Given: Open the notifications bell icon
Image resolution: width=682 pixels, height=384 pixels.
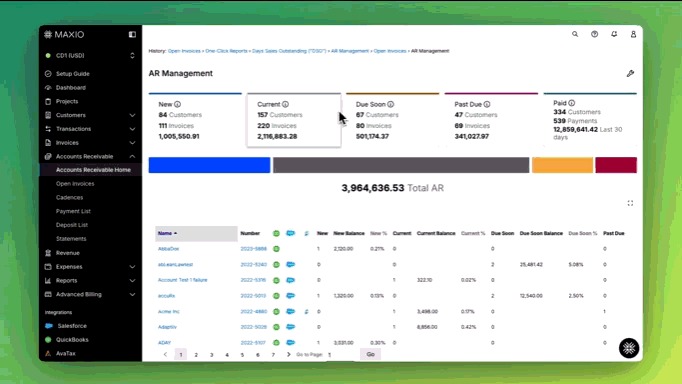Looking at the screenshot, I should (x=614, y=34).
